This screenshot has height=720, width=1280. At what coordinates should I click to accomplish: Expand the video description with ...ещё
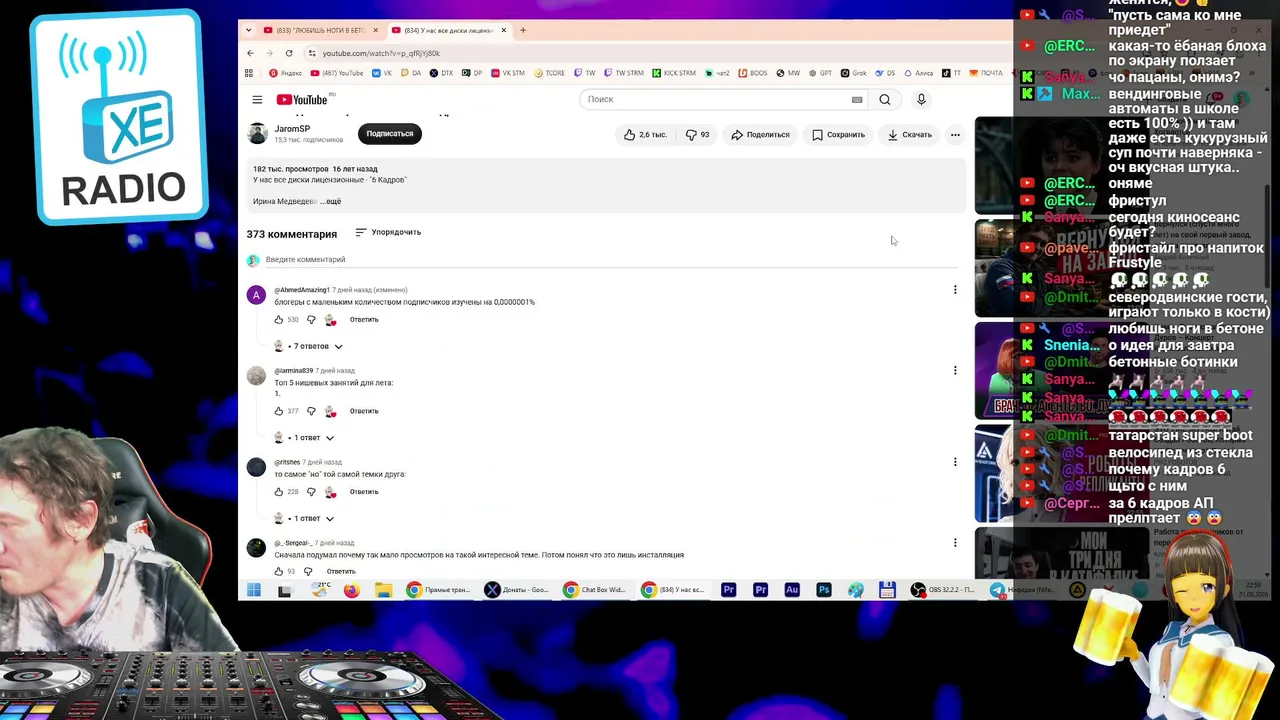click(330, 202)
